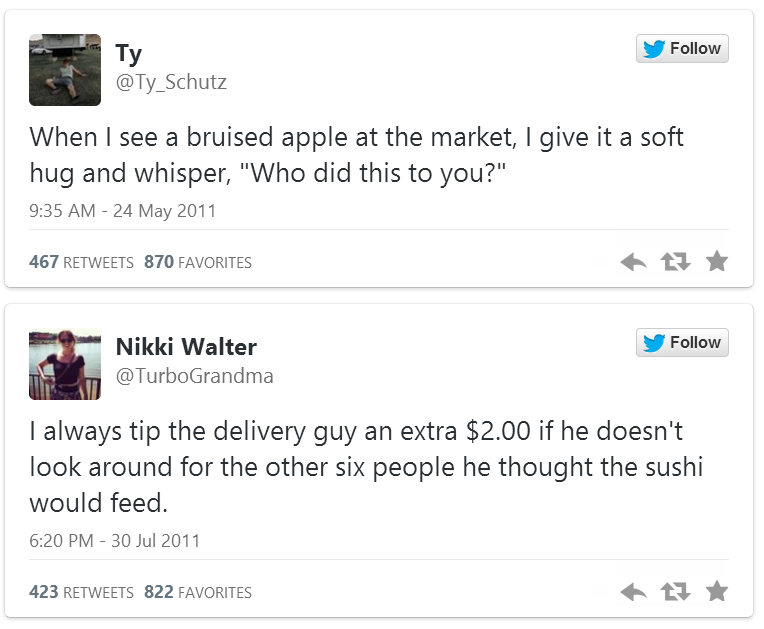764x629 pixels.
Task: Open the 6:20 PM - 30 Jul 2011 timestamp
Action: click(114, 541)
